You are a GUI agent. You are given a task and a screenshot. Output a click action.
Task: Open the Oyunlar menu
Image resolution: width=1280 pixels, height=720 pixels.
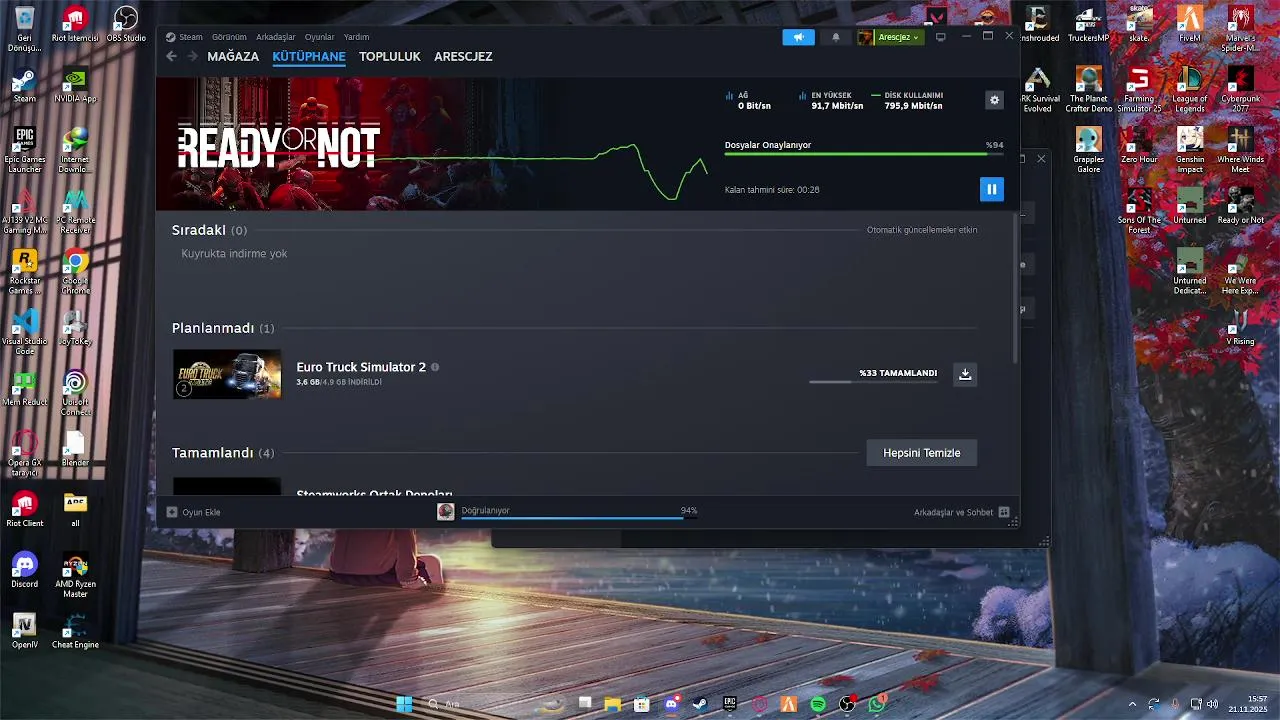point(320,37)
